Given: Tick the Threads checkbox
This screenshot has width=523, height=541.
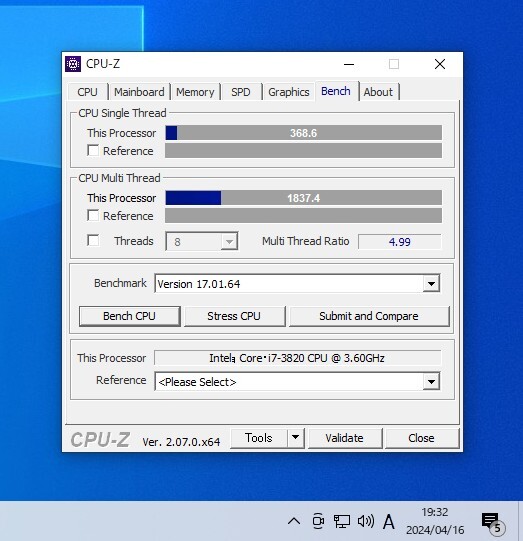Looking at the screenshot, I should (x=93, y=240).
